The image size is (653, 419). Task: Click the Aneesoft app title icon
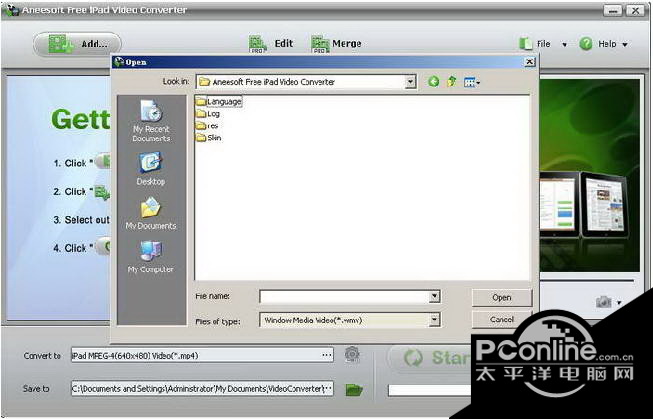[11, 10]
